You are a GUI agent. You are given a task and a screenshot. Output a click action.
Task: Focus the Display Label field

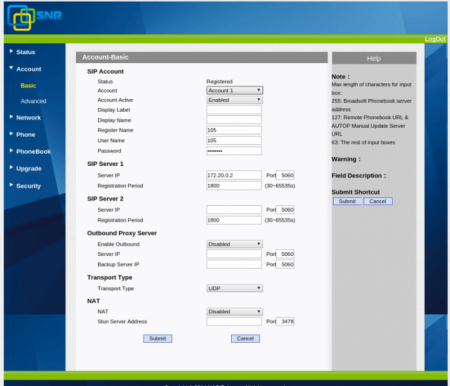234,110
